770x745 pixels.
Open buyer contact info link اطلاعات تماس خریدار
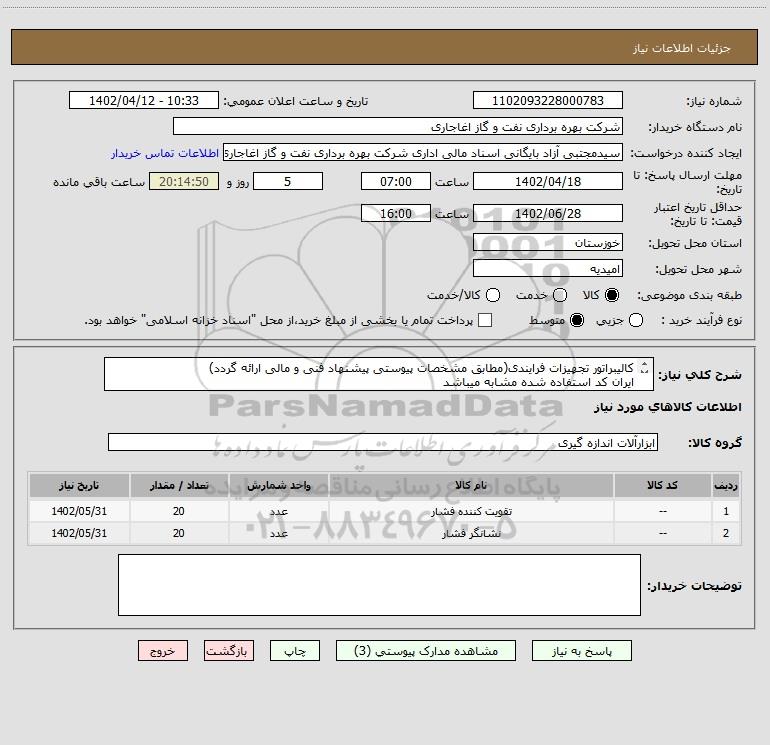click(165, 153)
